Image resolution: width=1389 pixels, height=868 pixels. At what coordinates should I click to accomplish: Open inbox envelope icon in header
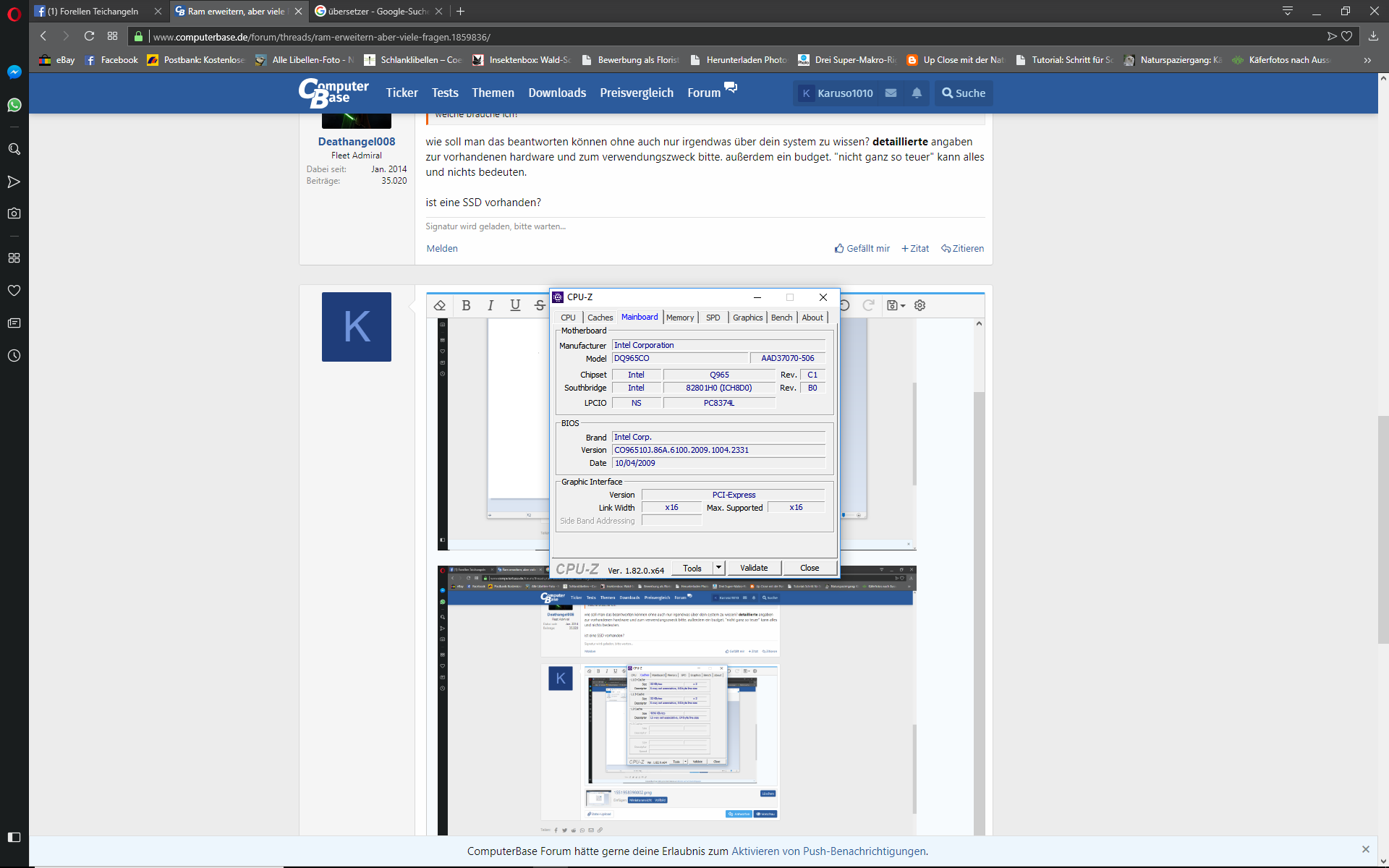891,93
